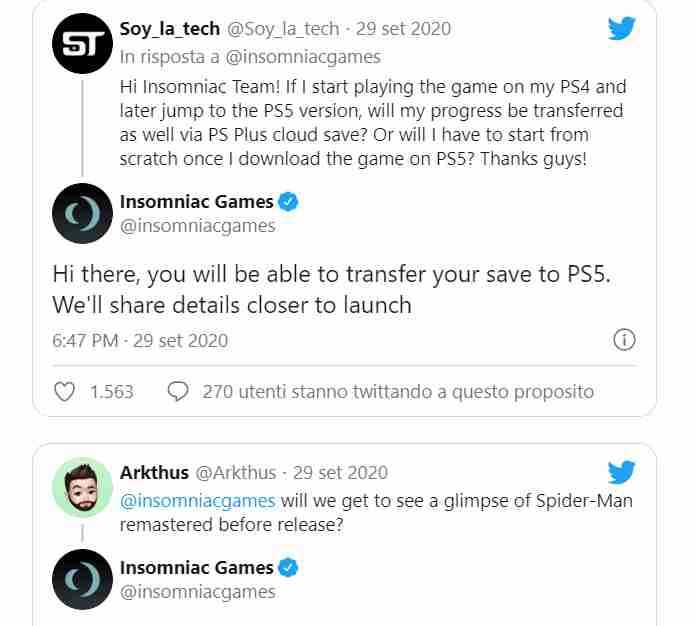This screenshot has width=697, height=626.
Task: Click the Twitter bird logo in Arkthus tweet
Action: pos(622,472)
